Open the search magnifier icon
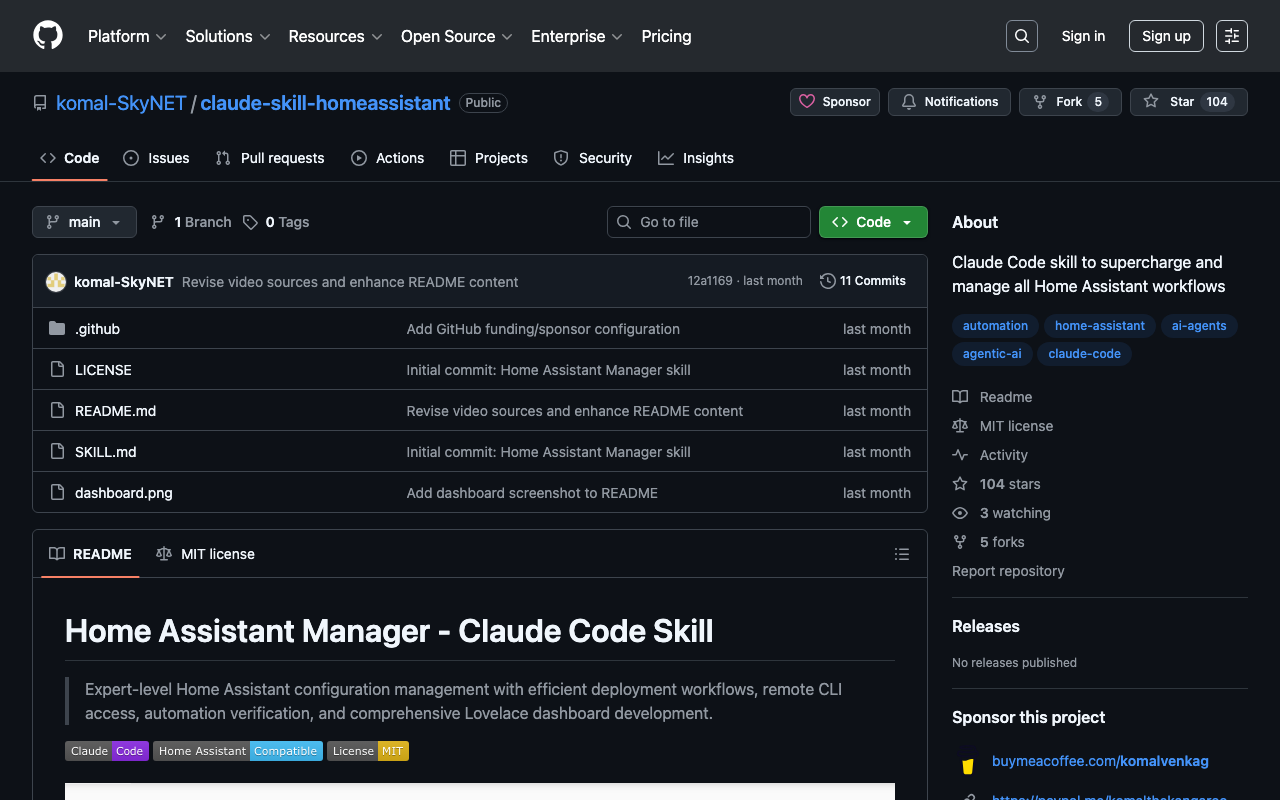 1021,36
